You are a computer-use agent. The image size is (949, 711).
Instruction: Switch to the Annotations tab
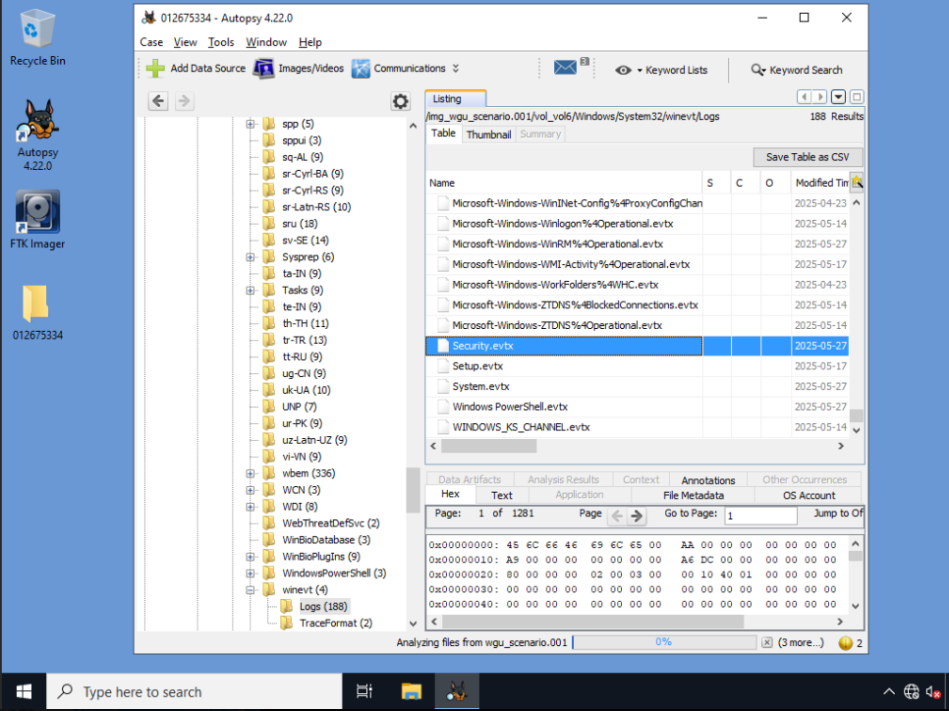(708, 480)
